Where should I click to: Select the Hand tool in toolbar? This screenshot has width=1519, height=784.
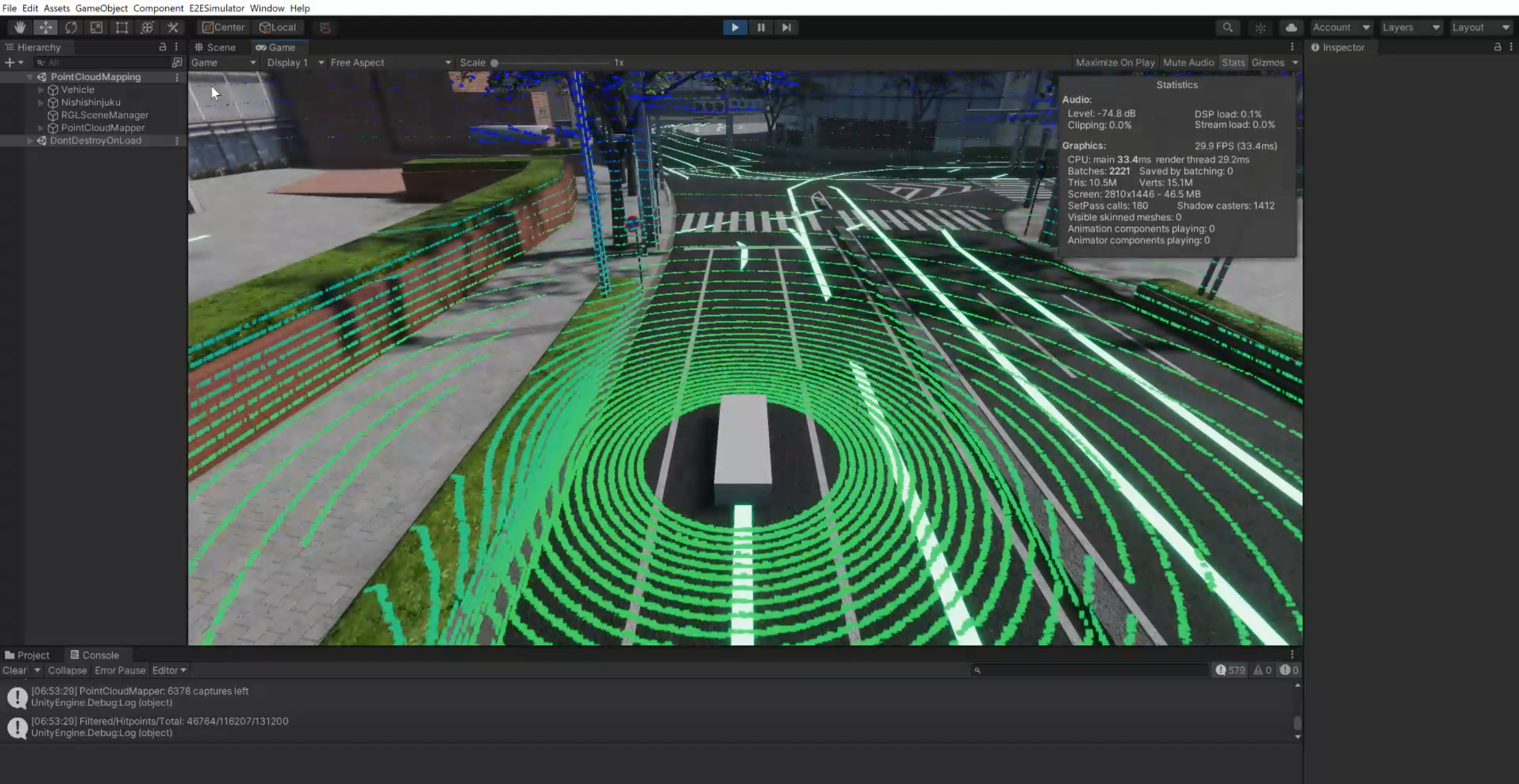point(19,27)
